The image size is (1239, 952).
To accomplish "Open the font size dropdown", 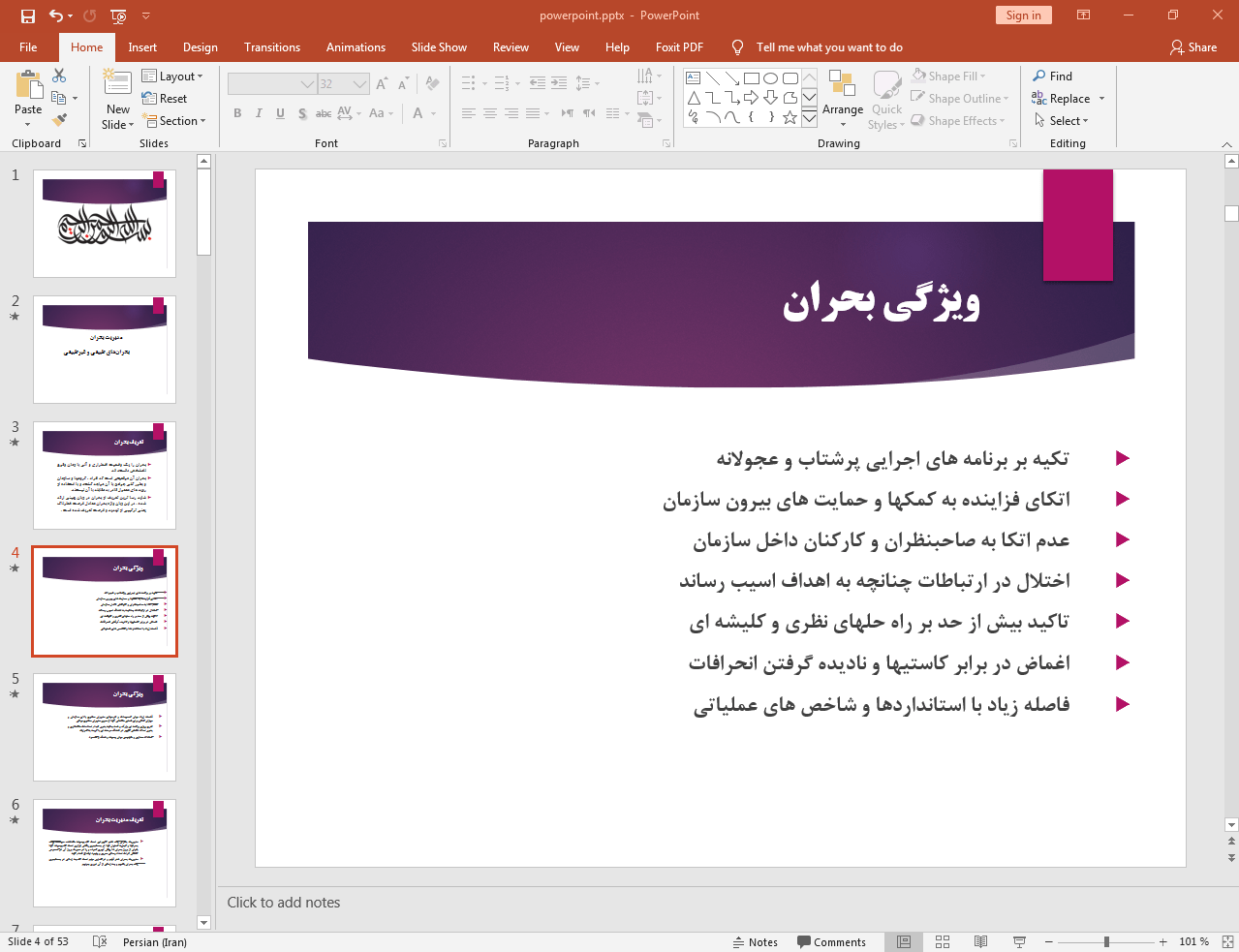I will point(360,83).
